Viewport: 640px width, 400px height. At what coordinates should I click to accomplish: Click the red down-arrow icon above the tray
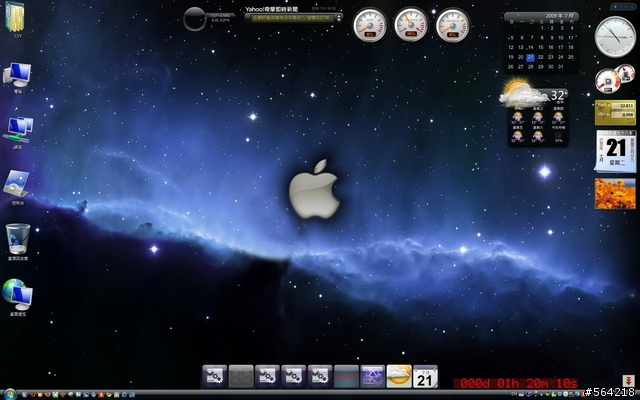pyautogui.click(x=628, y=381)
